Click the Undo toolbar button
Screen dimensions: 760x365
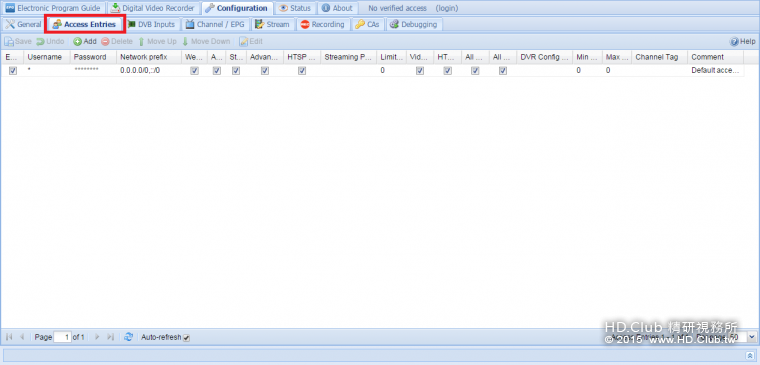[x=50, y=42]
